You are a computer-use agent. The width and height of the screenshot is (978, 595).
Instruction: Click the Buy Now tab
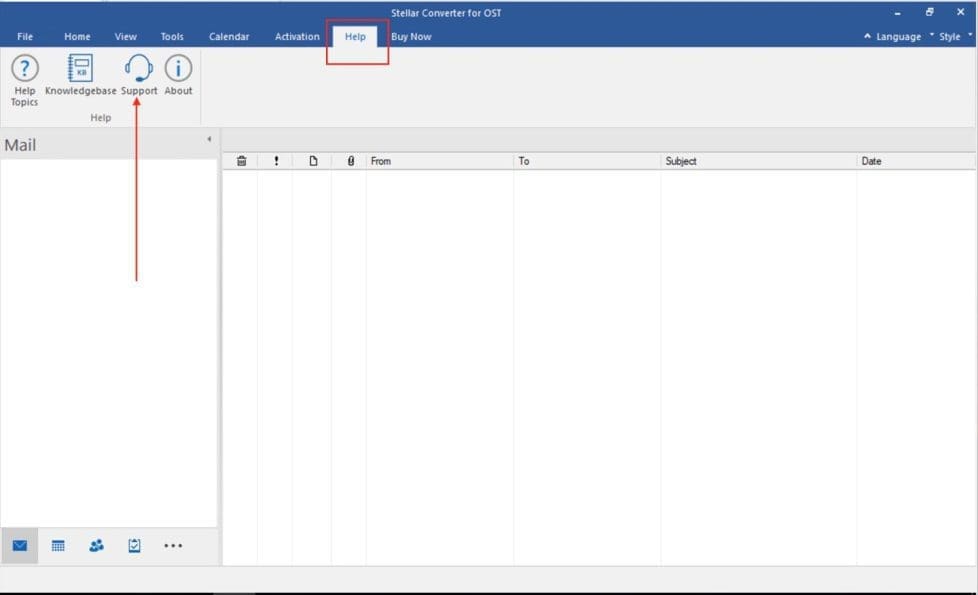[x=411, y=37]
